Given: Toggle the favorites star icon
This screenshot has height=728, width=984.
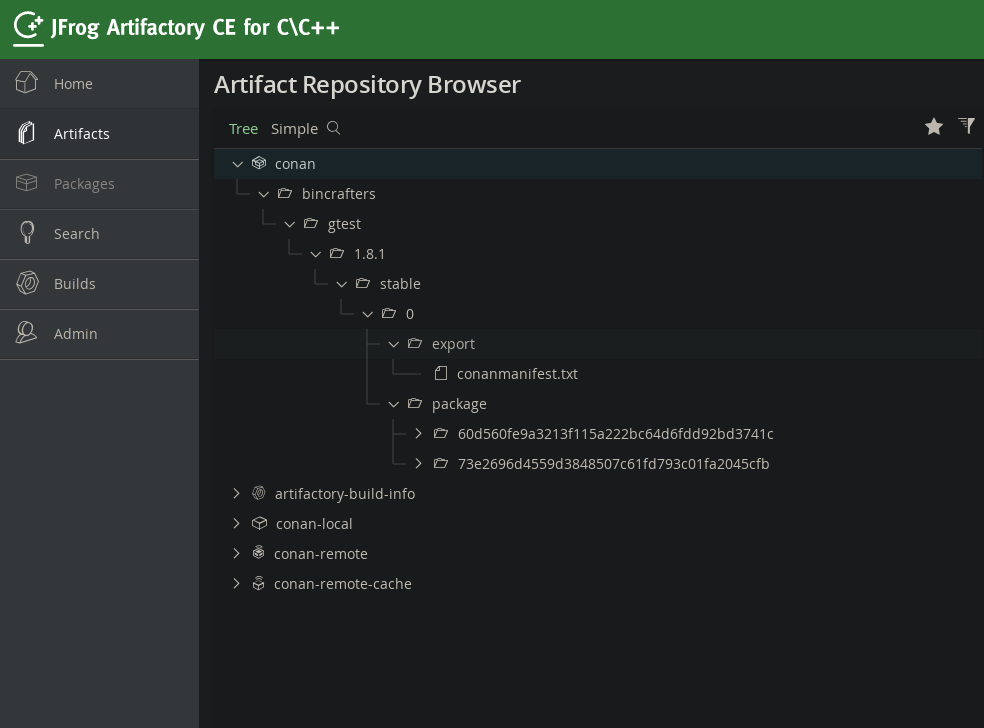Looking at the screenshot, I should click(933, 127).
